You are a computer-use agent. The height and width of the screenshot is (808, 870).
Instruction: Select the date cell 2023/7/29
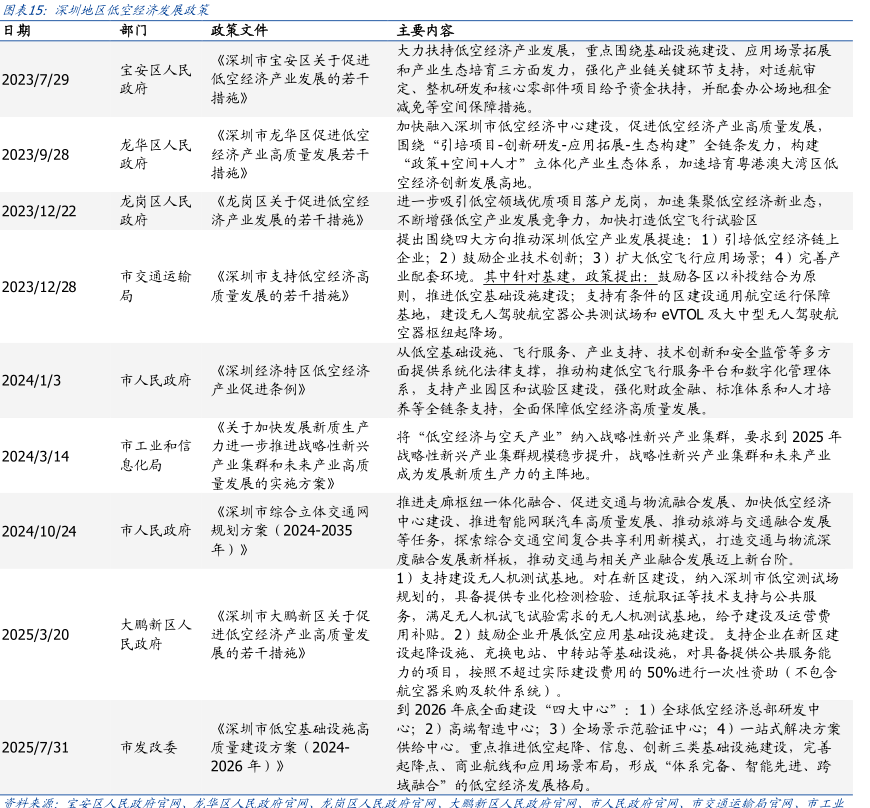(35, 79)
